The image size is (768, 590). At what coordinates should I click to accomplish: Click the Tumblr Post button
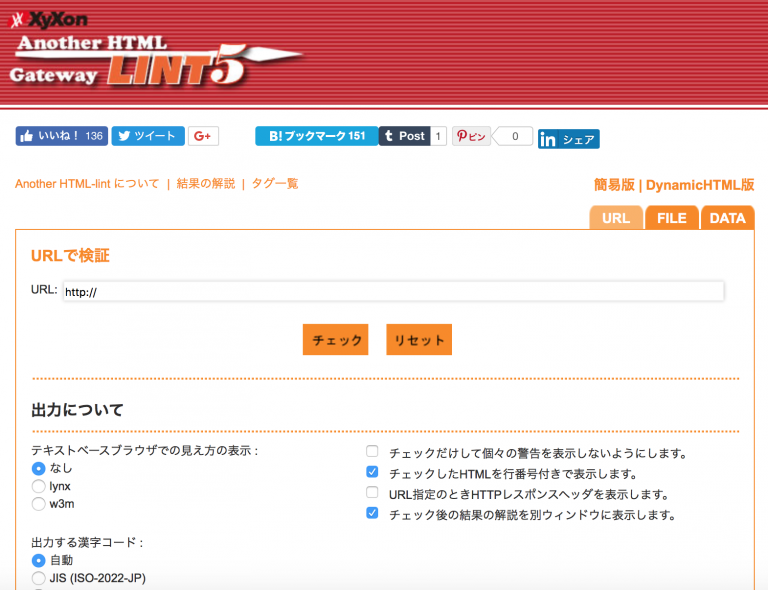tap(405, 136)
